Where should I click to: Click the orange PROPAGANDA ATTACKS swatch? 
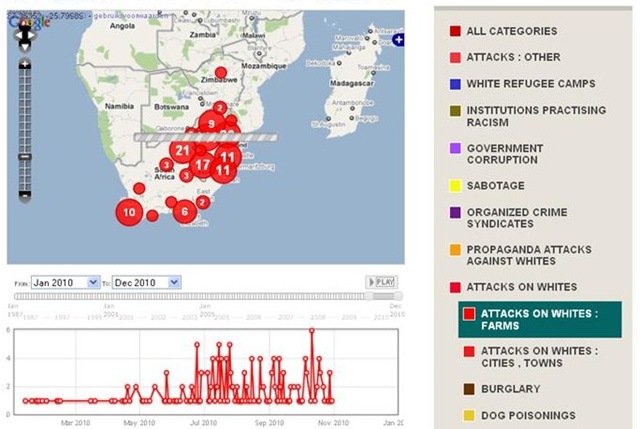coord(455,249)
